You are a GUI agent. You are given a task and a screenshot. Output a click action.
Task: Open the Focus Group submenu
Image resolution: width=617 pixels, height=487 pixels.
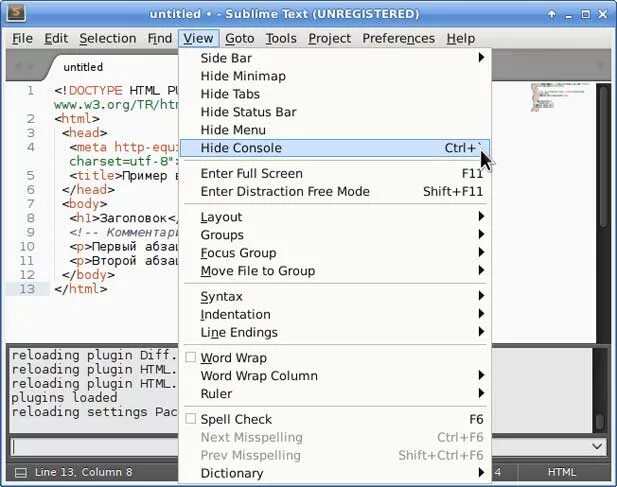pyautogui.click(x=334, y=253)
